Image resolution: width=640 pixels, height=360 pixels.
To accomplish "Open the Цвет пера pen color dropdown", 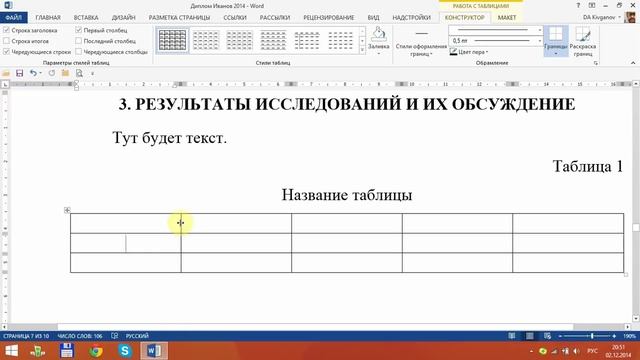I will (x=469, y=52).
